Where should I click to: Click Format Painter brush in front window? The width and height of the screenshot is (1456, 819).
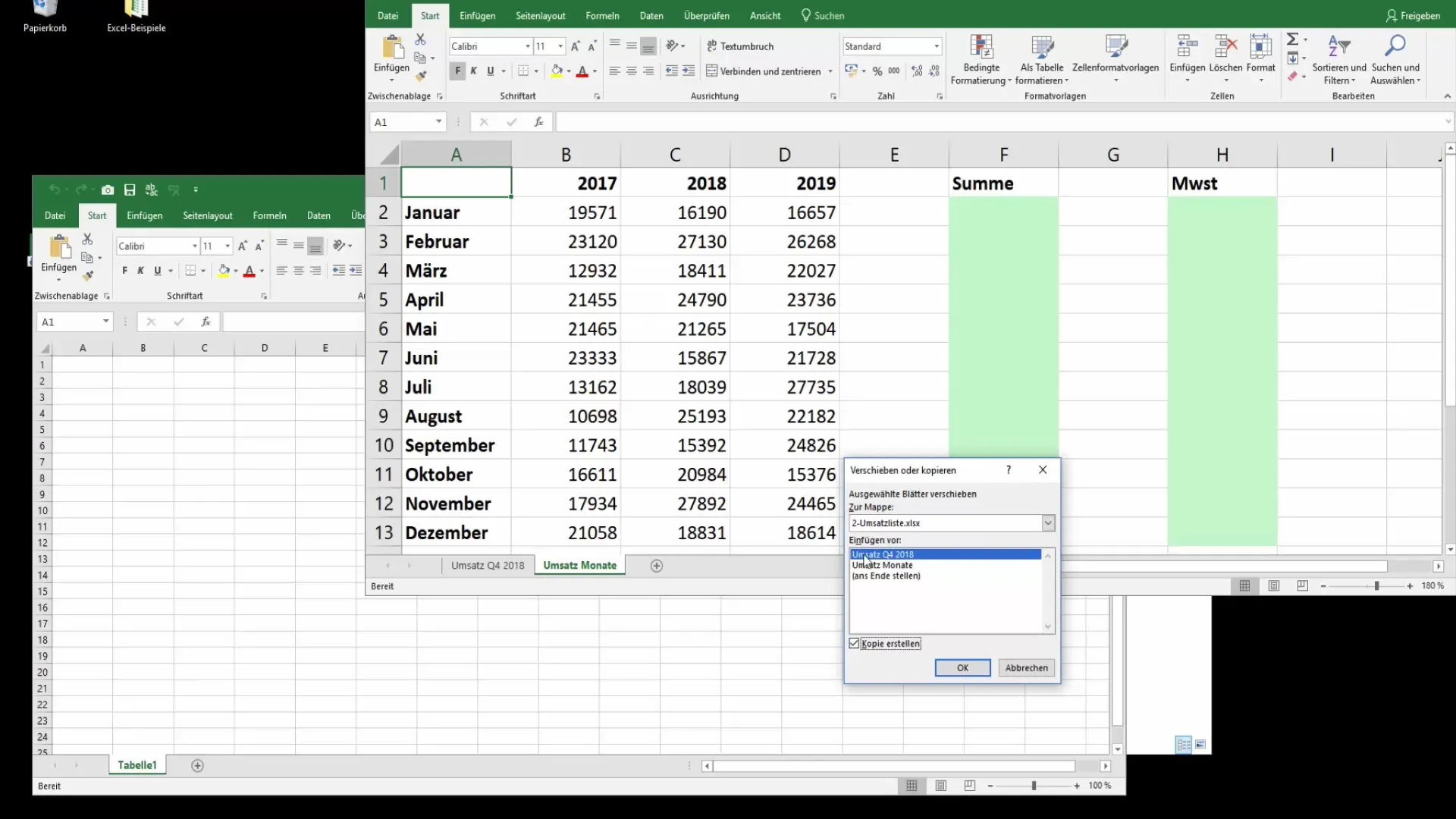click(x=421, y=75)
